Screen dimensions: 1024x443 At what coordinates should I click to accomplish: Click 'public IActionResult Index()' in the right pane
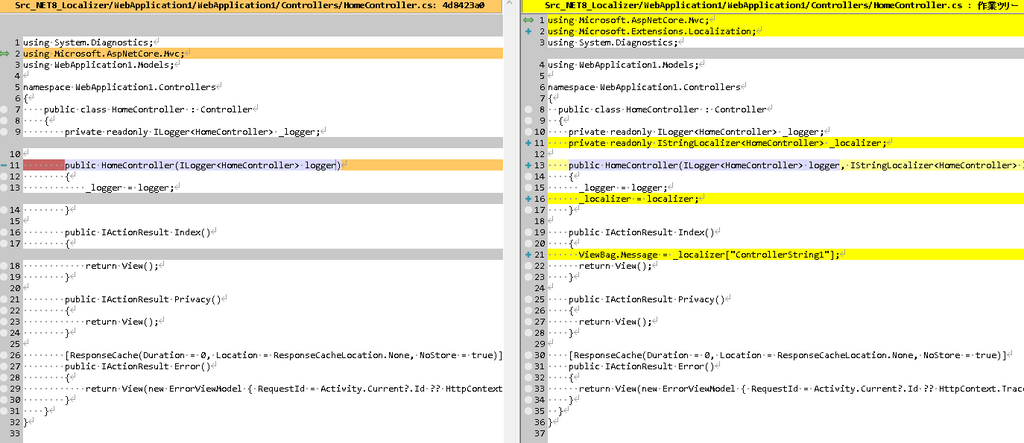[x=641, y=232]
